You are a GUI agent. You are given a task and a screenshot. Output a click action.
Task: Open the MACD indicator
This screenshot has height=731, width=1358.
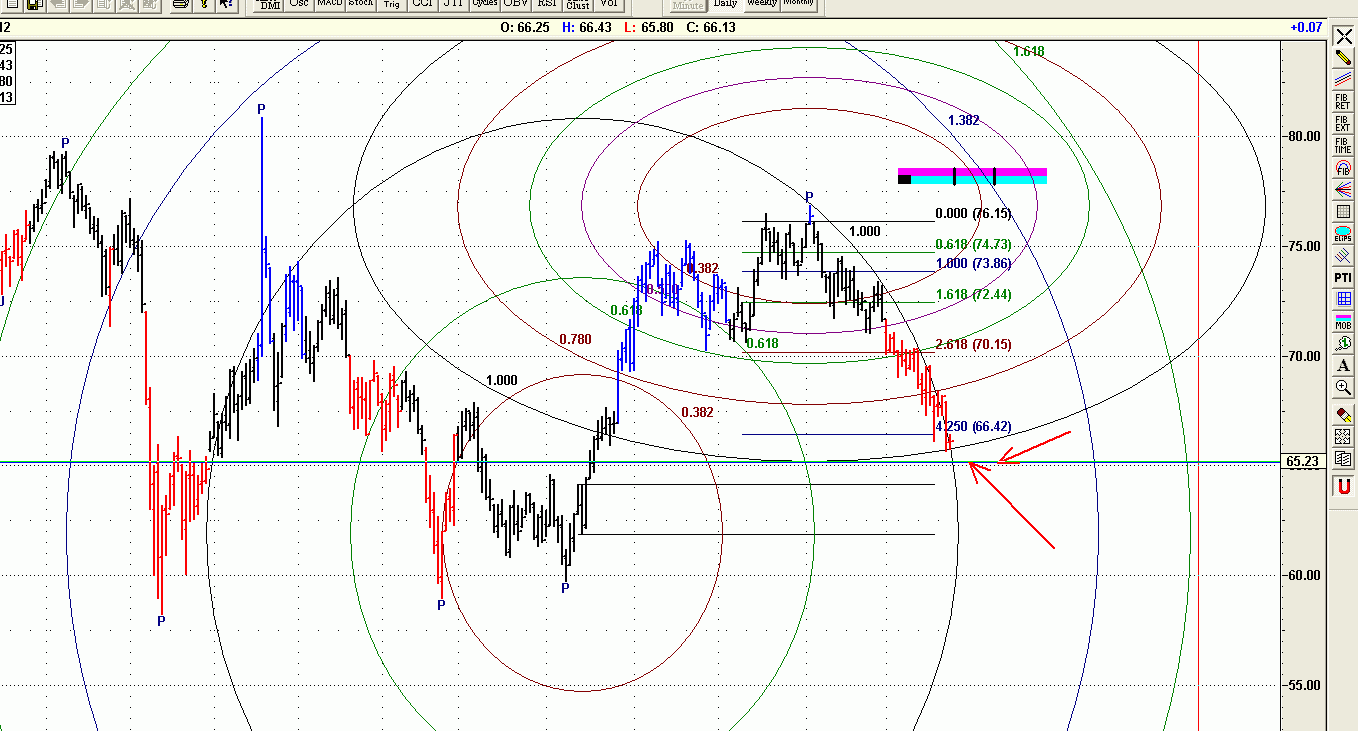click(329, 4)
